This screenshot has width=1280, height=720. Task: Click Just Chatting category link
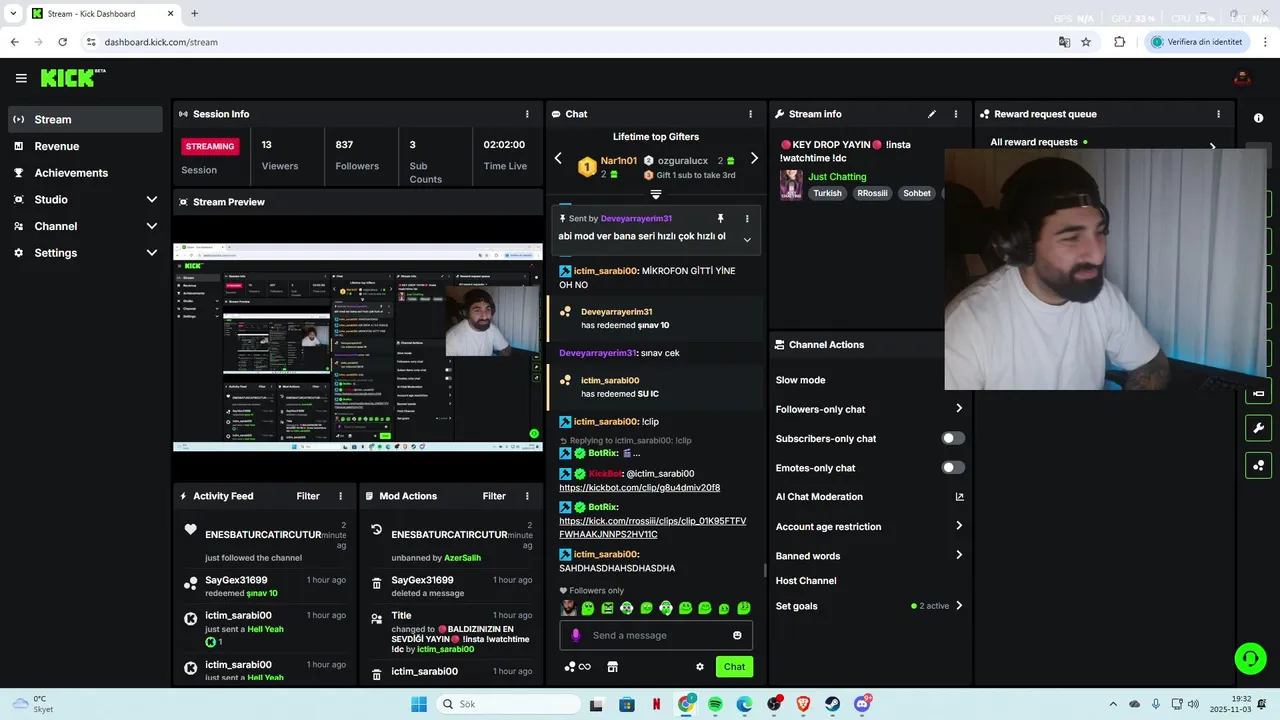pos(837,177)
